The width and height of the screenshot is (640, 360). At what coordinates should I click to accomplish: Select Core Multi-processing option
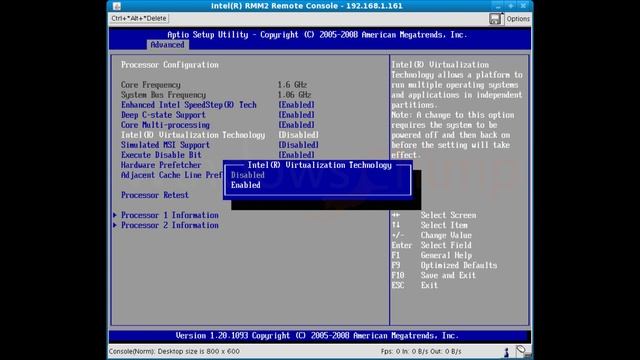(165, 125)
